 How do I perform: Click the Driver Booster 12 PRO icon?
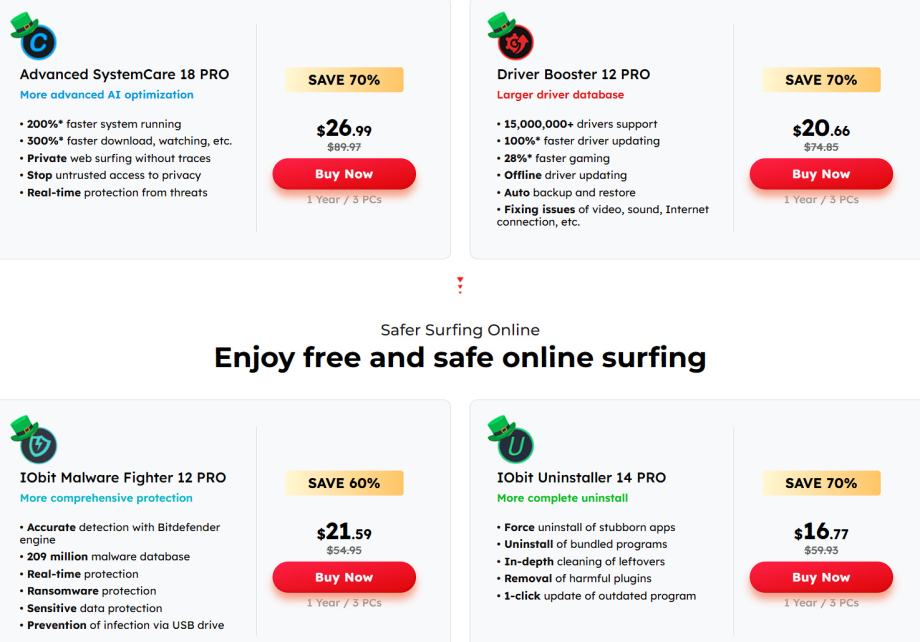516,42
